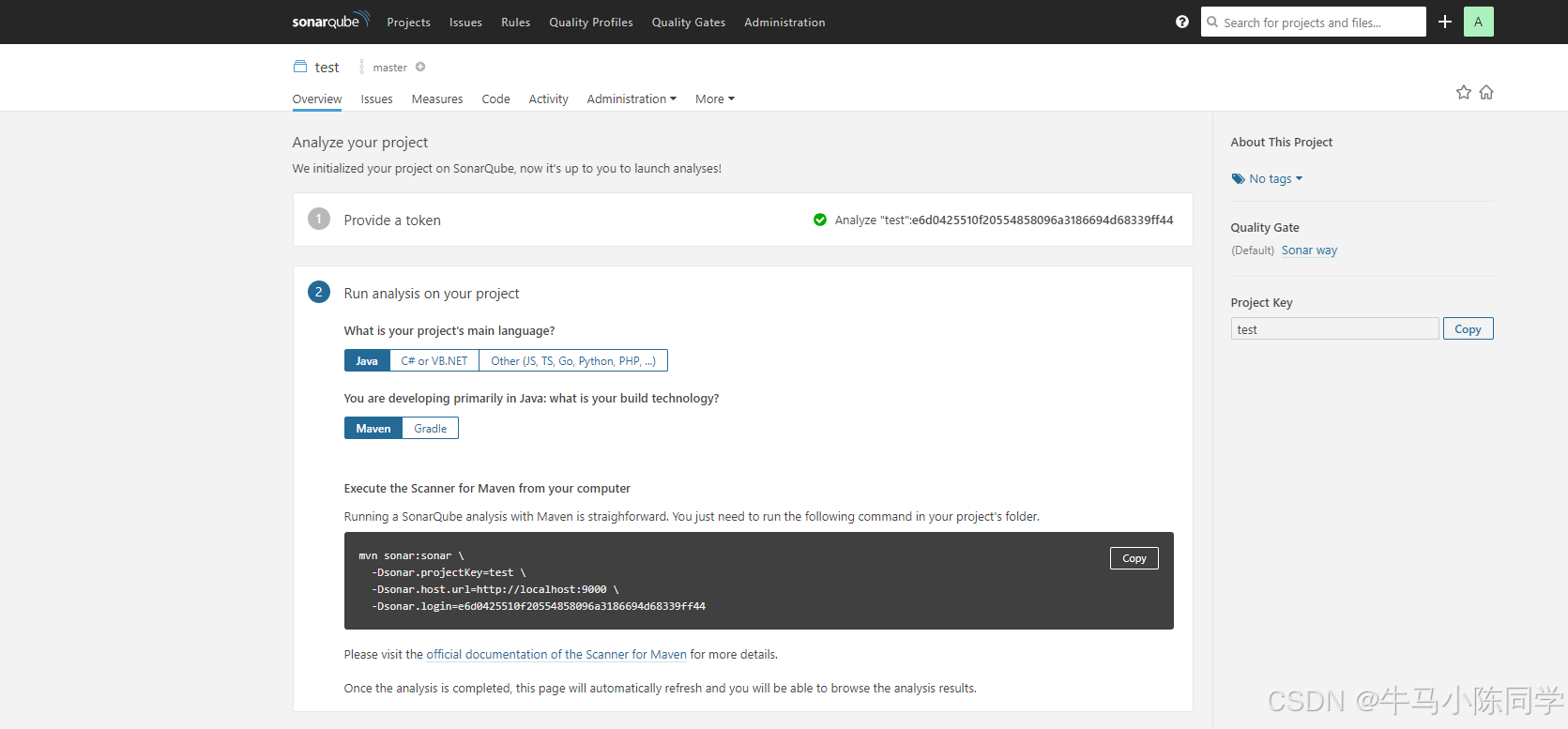Open Issues in top navigation bar
The image size is (1568, 729).
(465, 23)
